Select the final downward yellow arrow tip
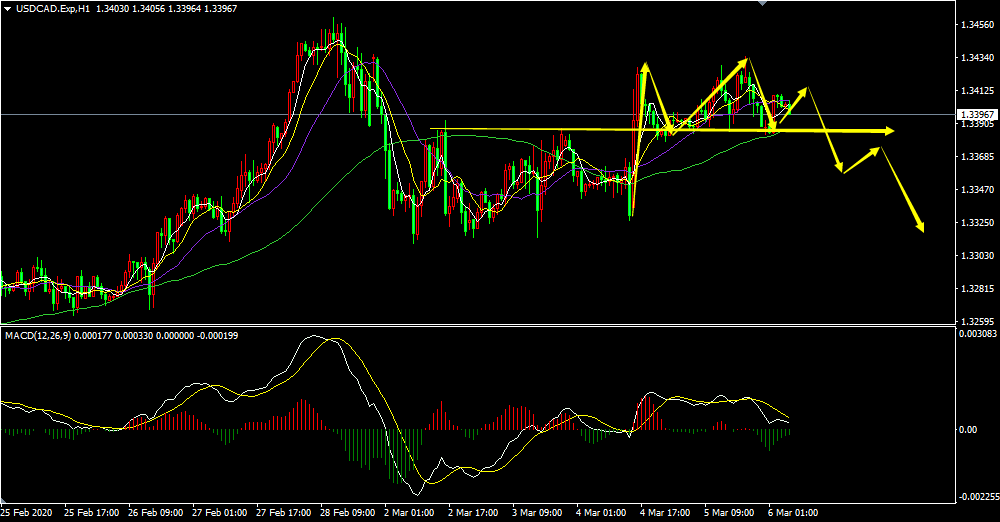The height and width of the screenshot is (522, 1000). (x=920, y=228)
